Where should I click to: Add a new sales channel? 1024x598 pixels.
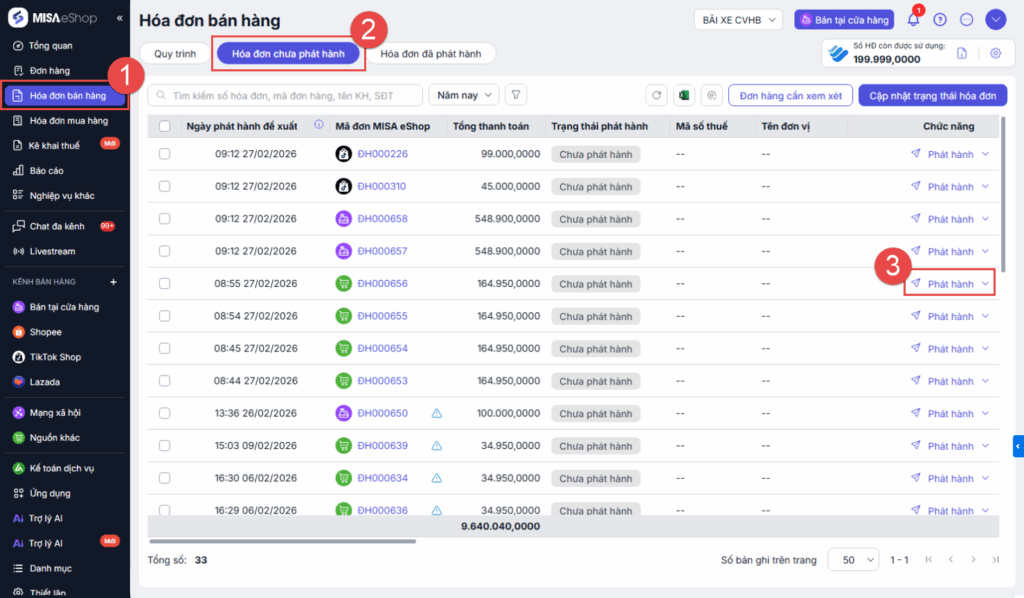pos(113,282)
